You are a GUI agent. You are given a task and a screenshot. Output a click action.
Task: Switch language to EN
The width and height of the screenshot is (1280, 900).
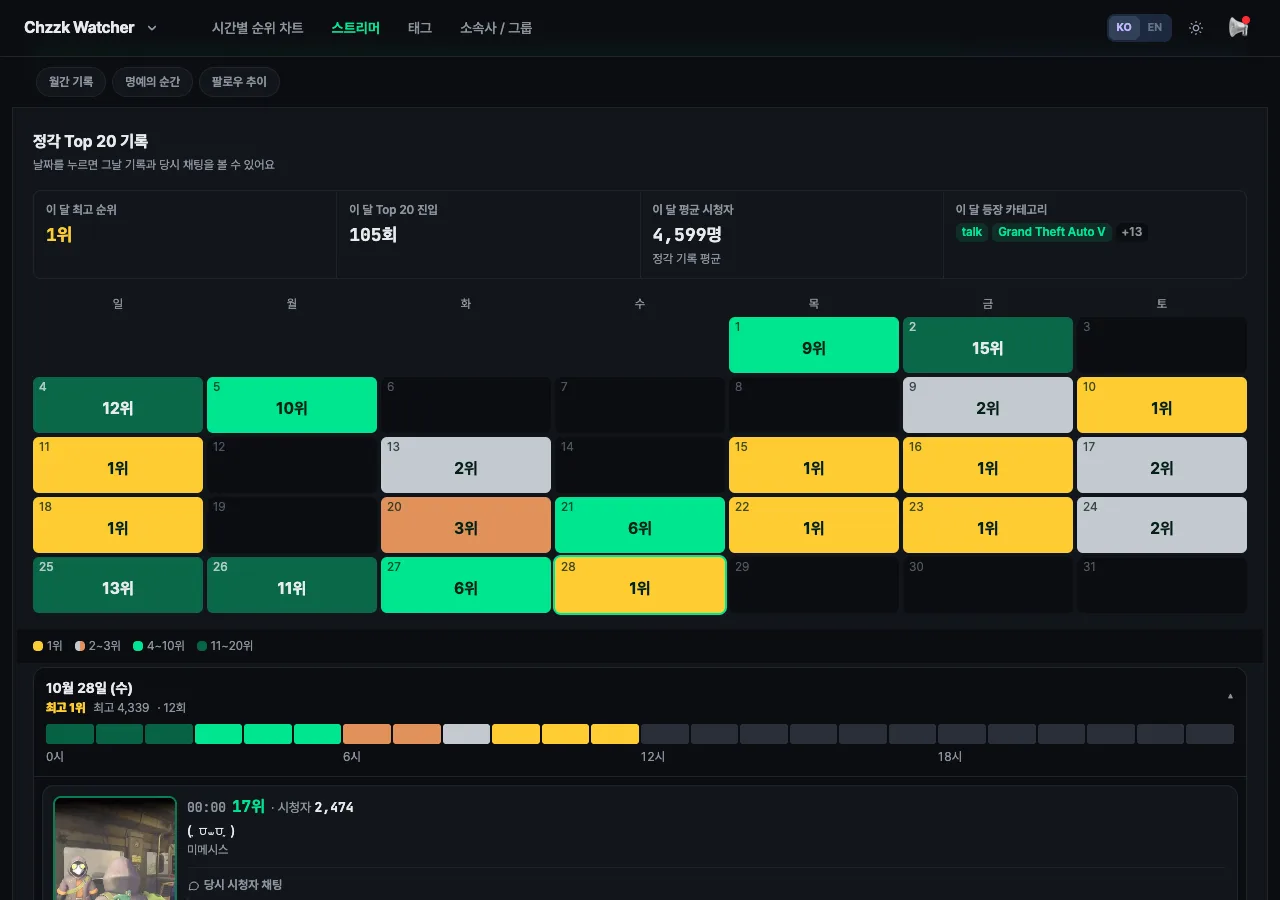point(1154,28)
